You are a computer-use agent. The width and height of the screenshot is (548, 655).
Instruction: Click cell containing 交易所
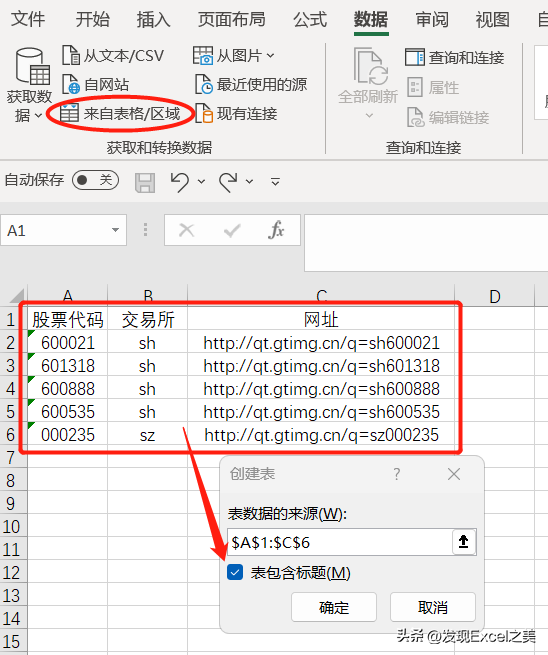147,320
